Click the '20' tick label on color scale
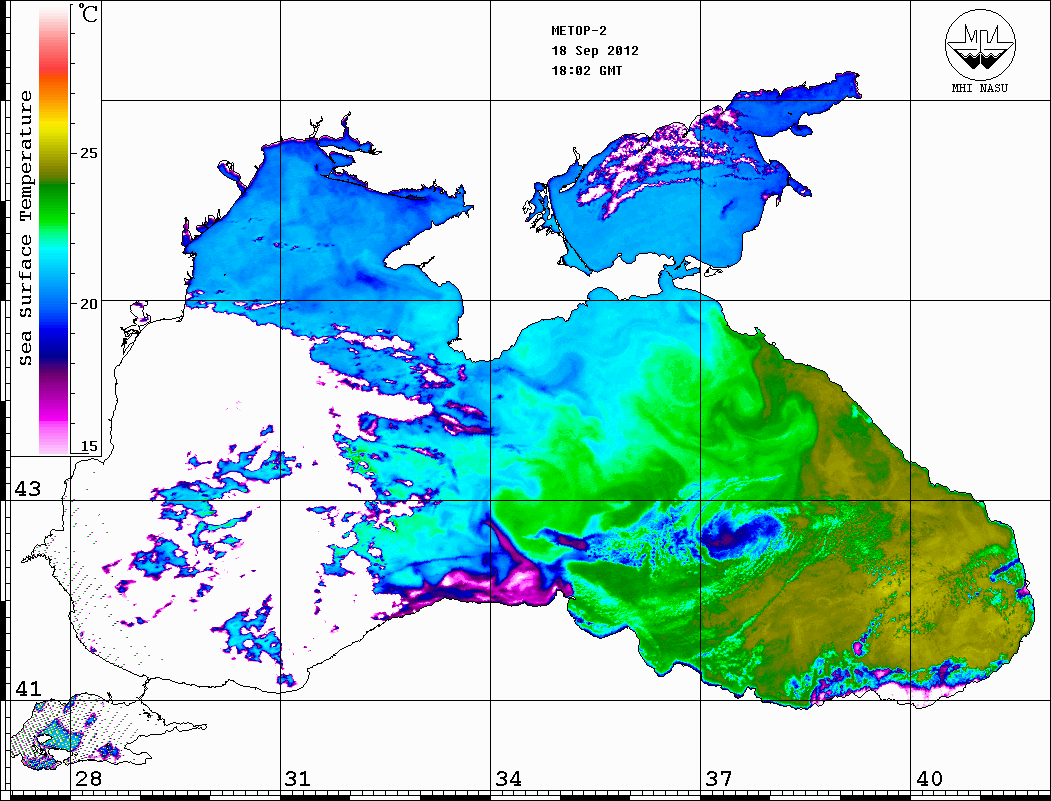Screen dimensions: 1051x801 coord(88,304)
